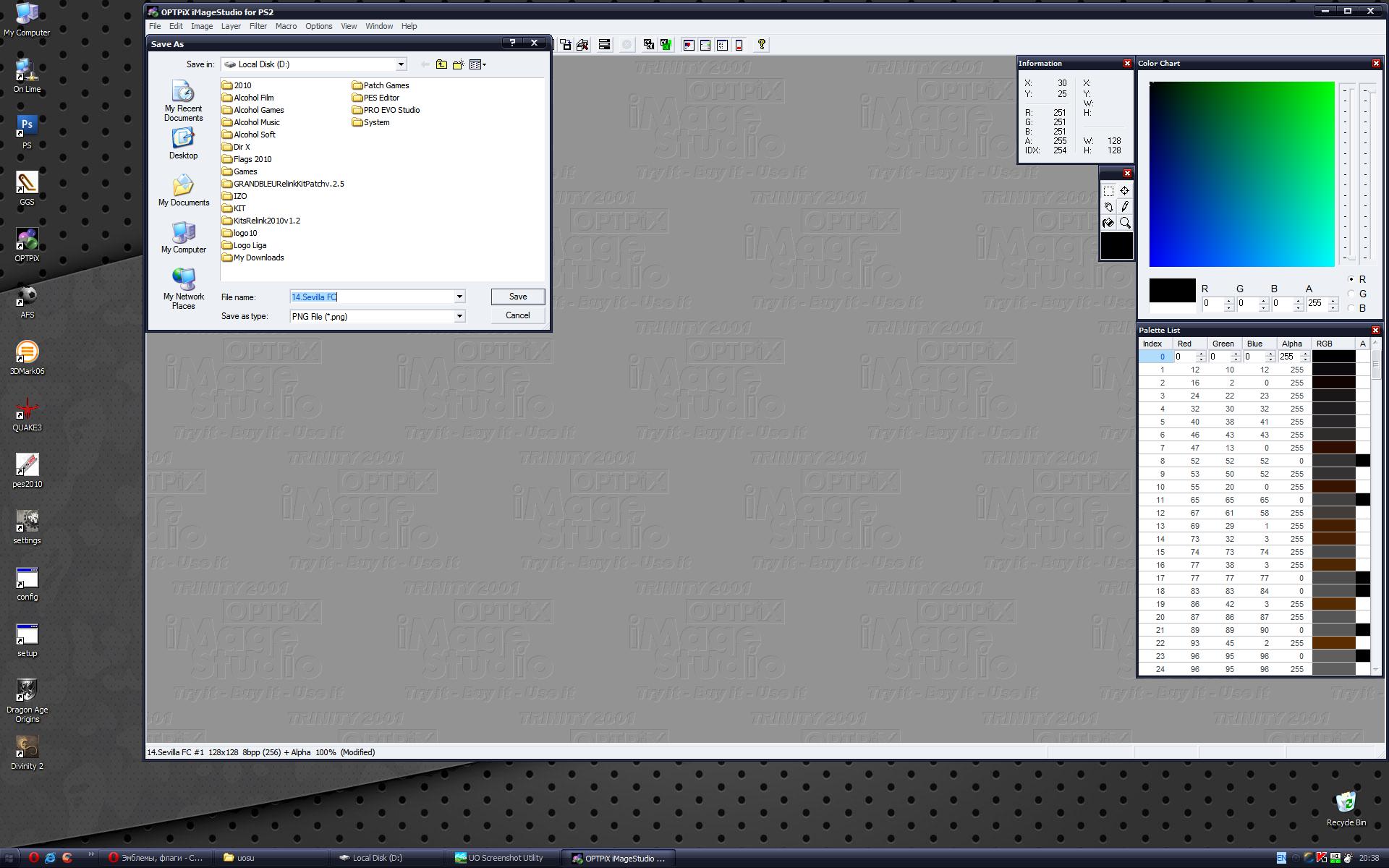The height and width of the screenshot is (868, 1389).
Task: Toggle the Palette List window toolbar icon
Action: [705, 45]
